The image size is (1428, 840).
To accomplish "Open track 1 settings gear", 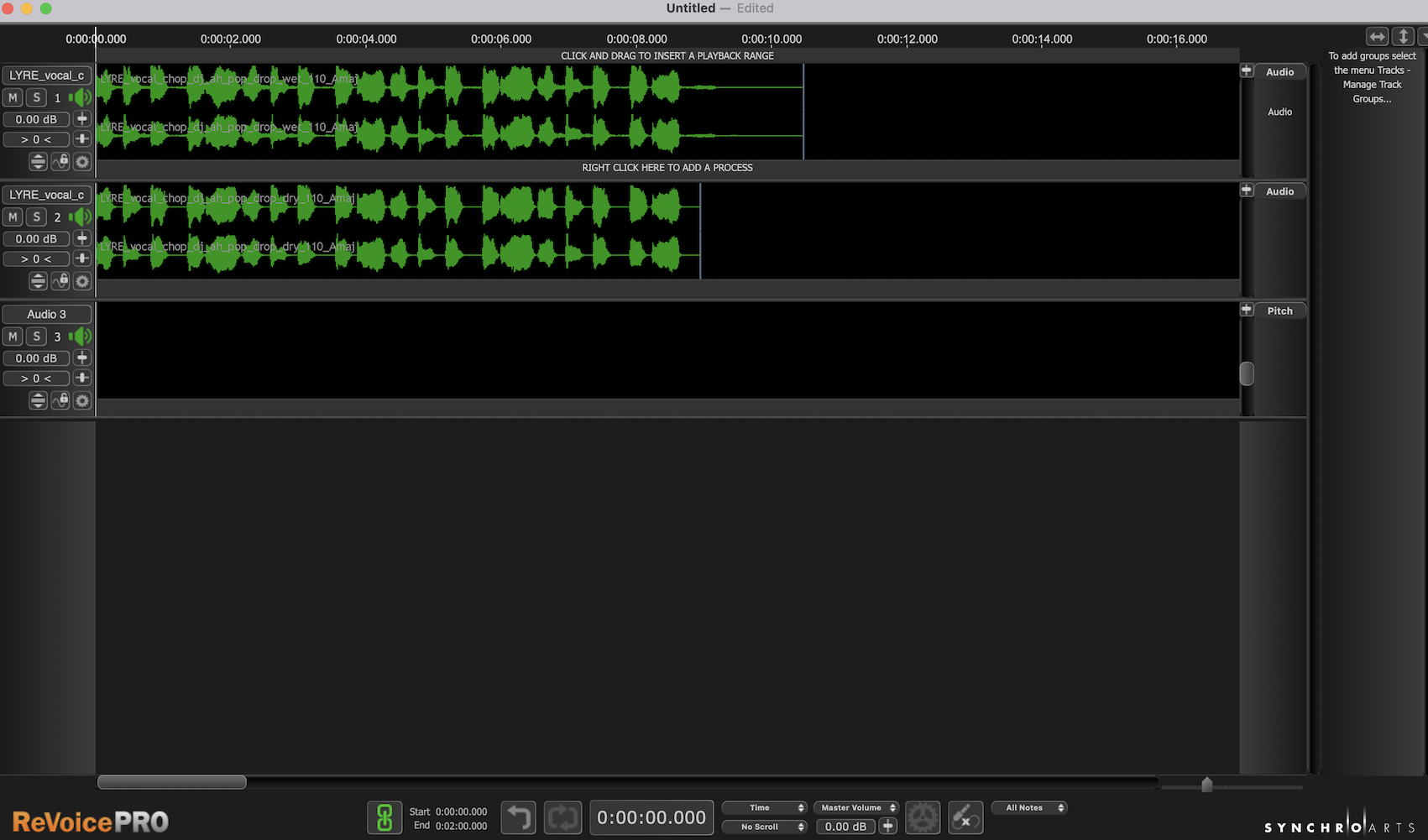I will (x=82, y=162).
